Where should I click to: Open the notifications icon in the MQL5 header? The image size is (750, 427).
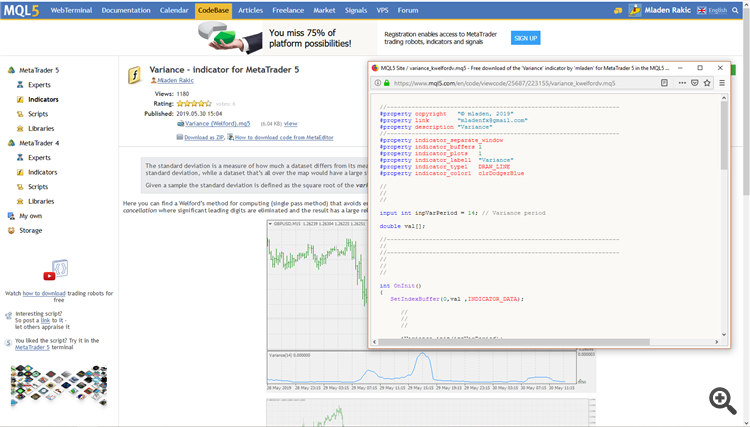coord(618,10)
